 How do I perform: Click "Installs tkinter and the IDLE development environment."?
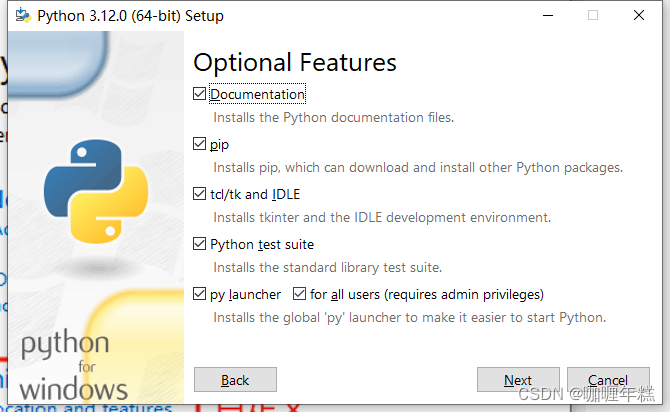[x=382, y=218]
